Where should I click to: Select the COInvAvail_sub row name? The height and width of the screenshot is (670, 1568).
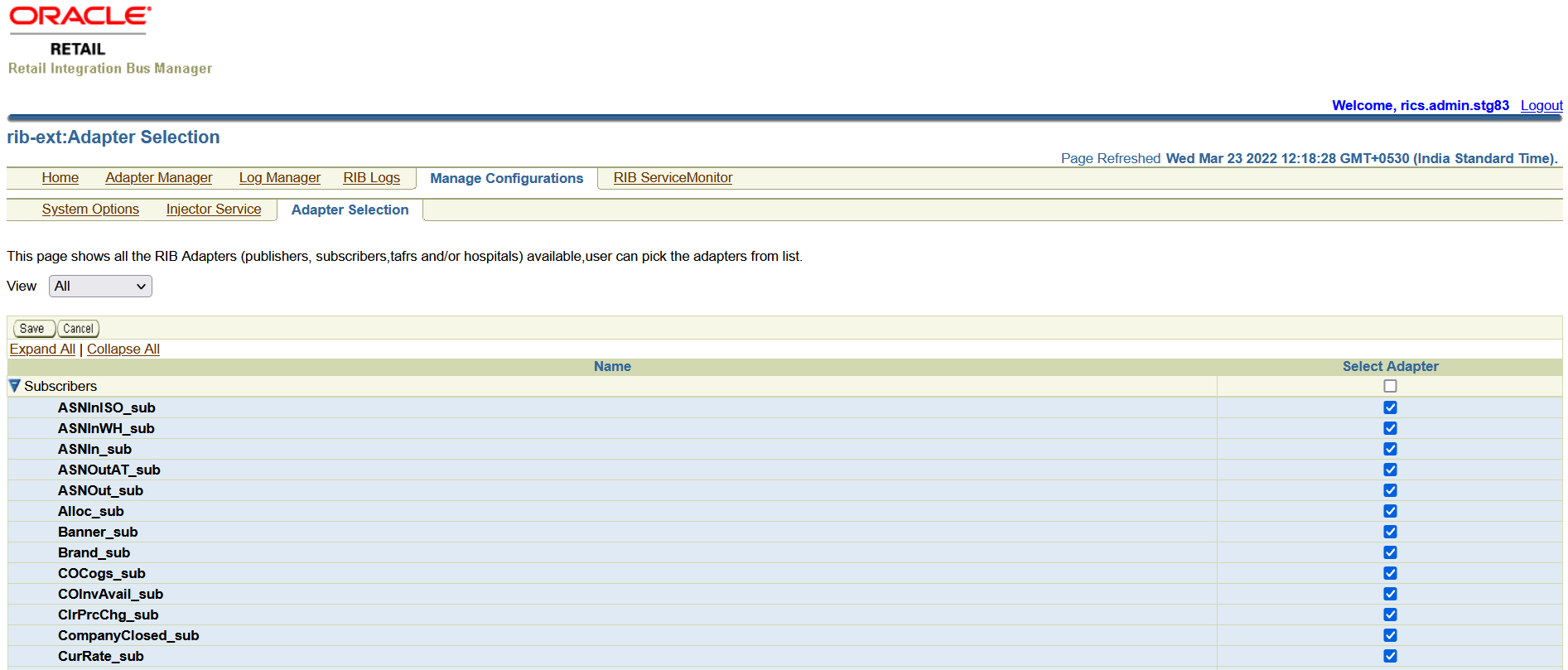[x=110, y=594]
